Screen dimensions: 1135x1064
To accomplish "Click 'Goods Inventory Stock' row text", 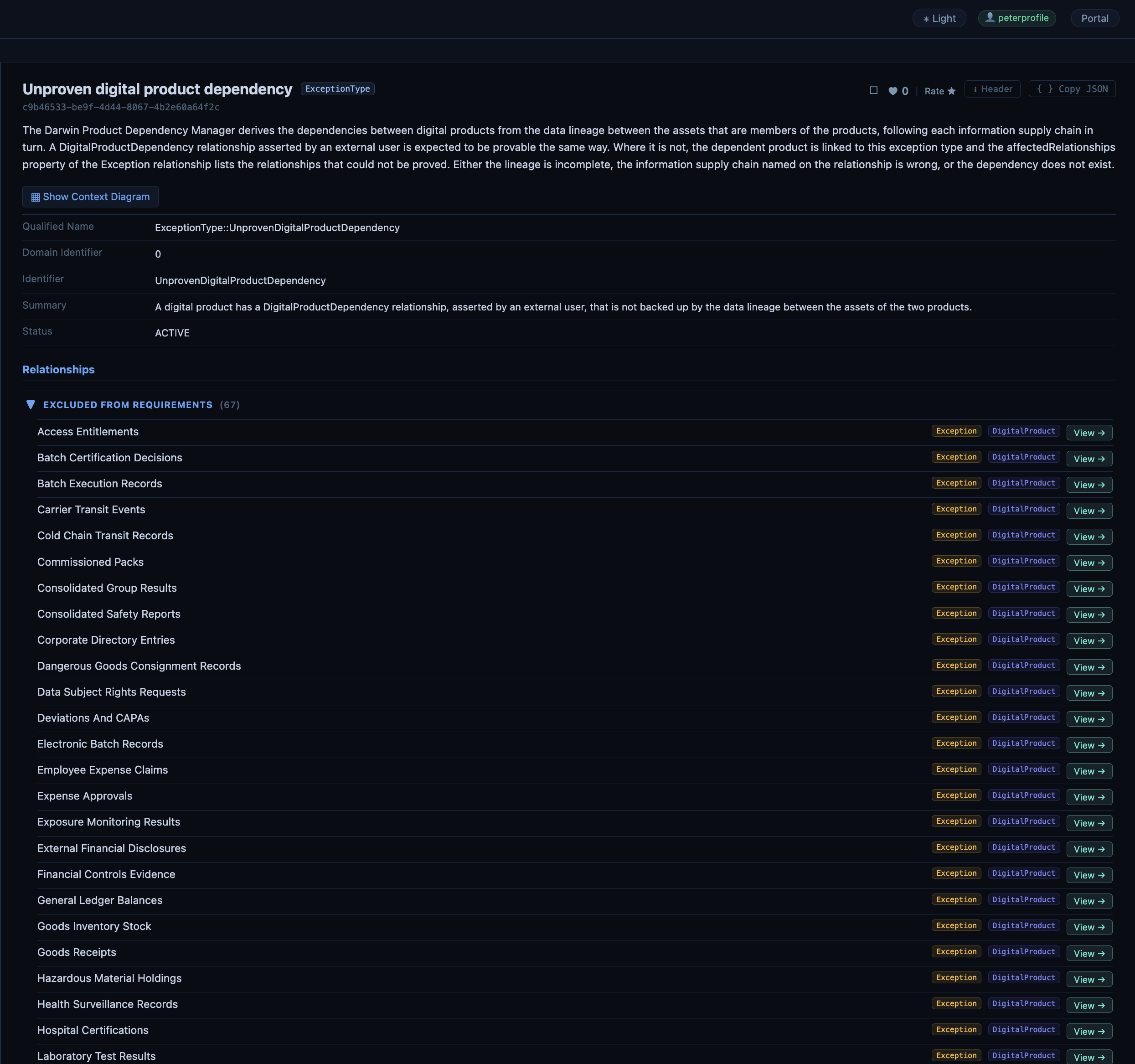I will point(94,926).
